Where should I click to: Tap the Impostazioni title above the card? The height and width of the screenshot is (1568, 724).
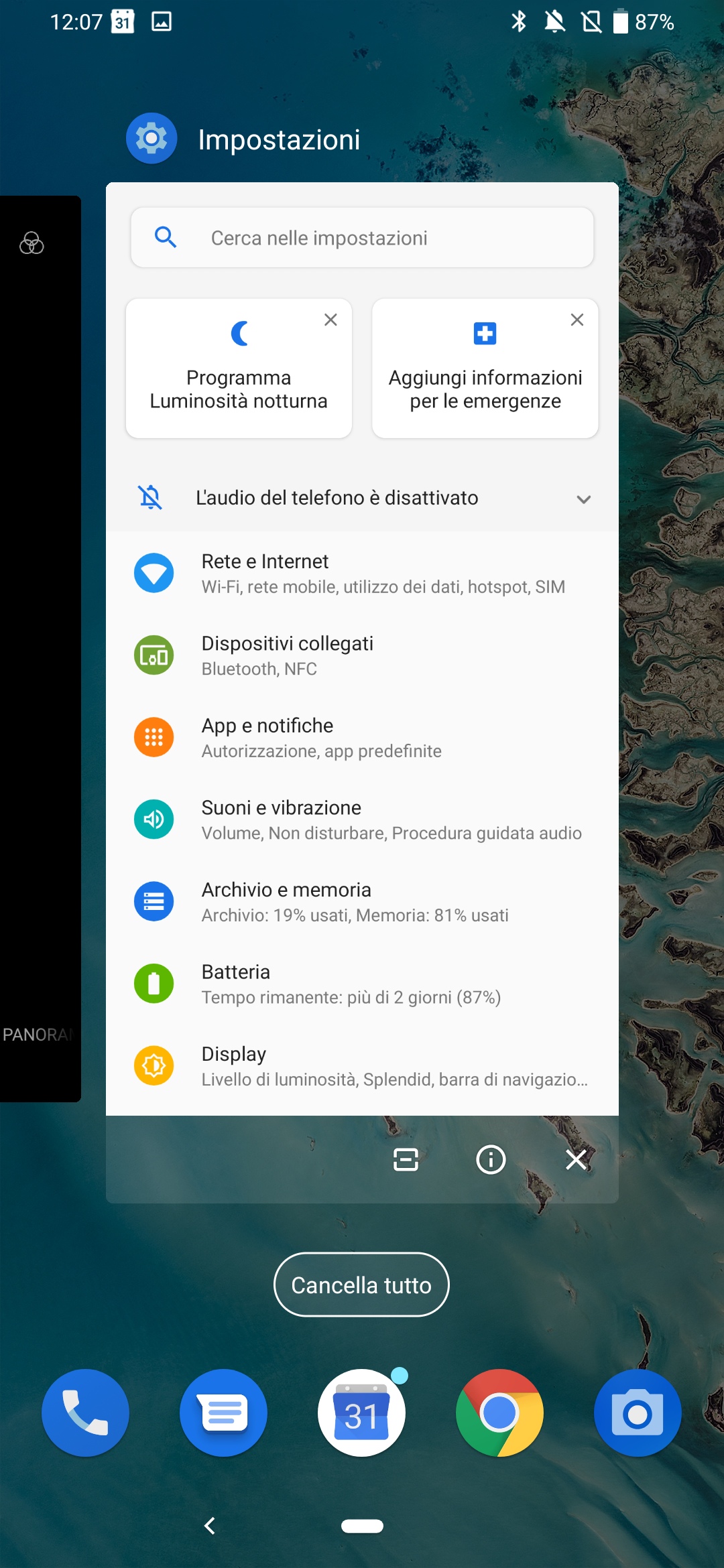279,139
